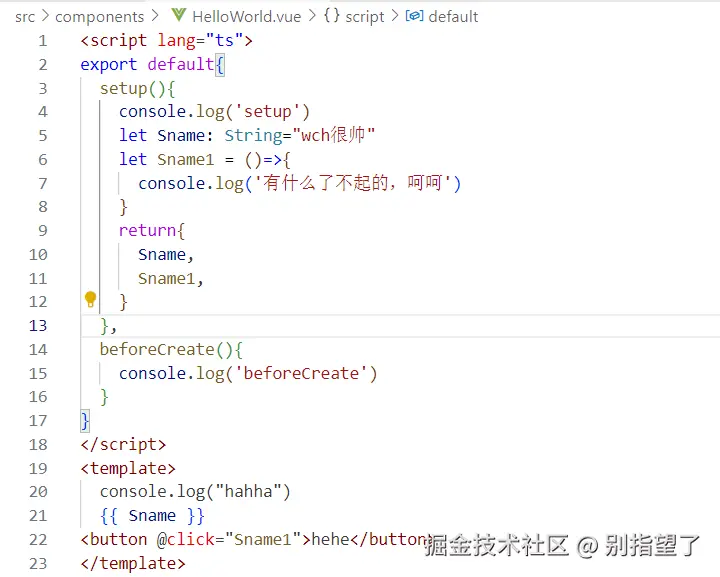720x577 pixels.
Task: Click the closing </template> tag on line 23
Action: click(133, 563)
